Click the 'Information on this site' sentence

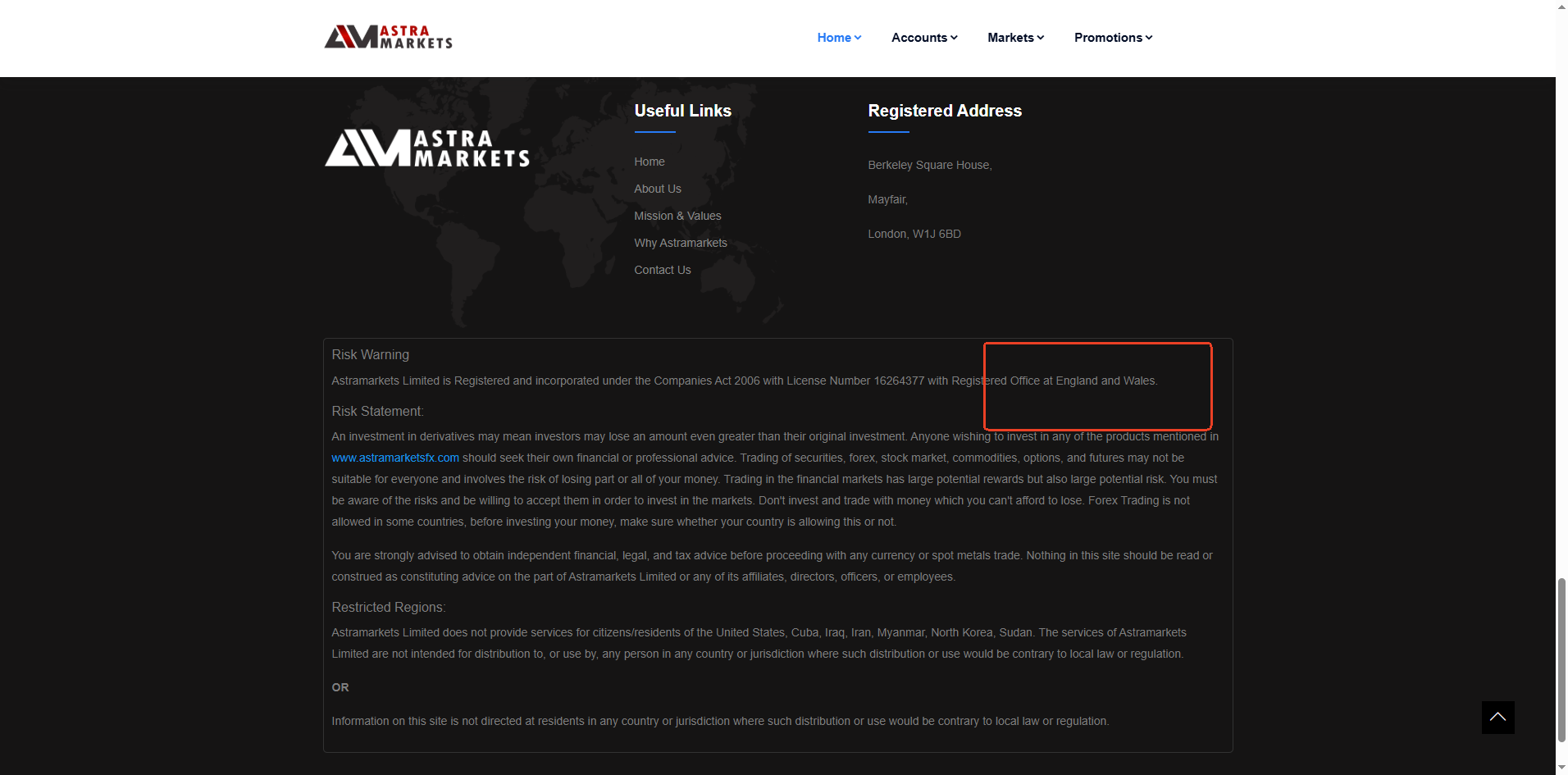720,721
